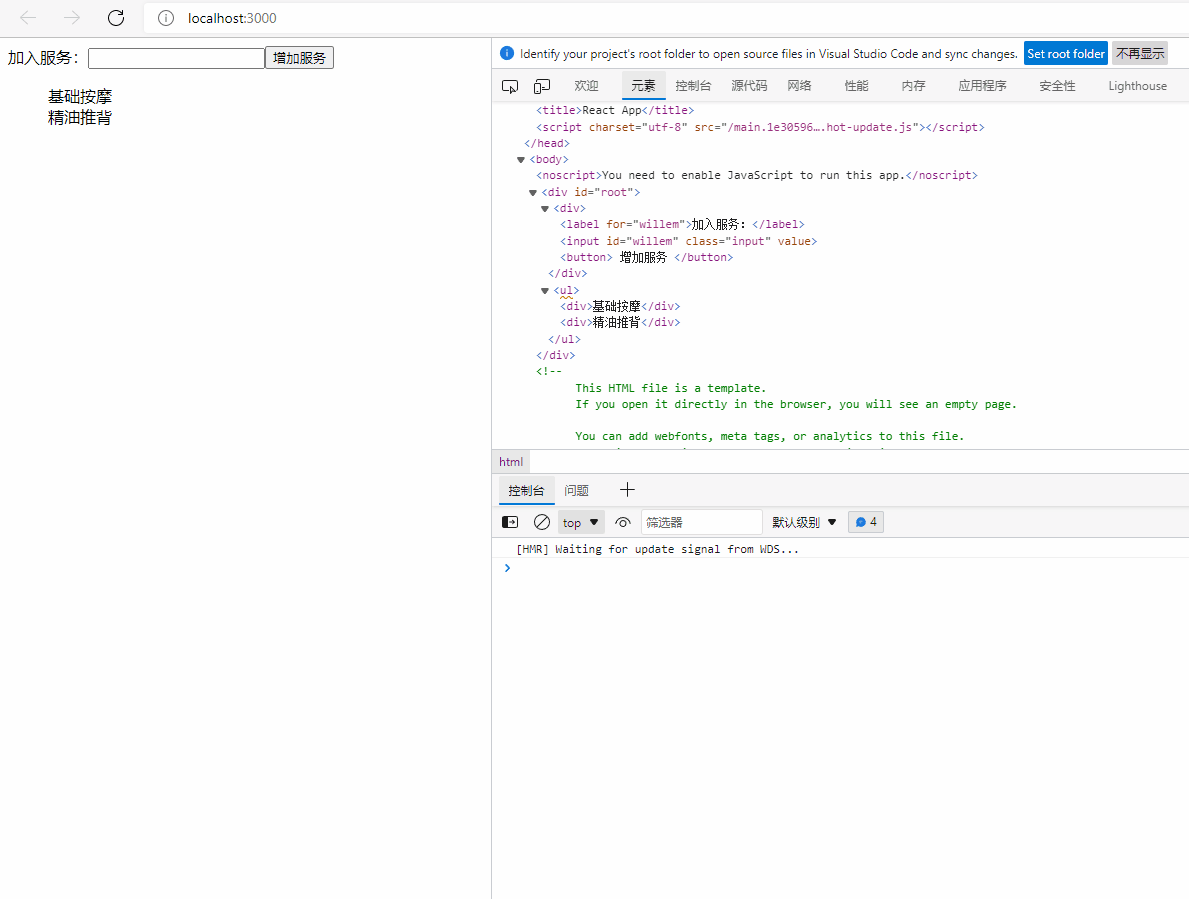Screen dimensions: 1189x899
Task: Select the div 基础按摩 DOM node
Action: coord(620,306)
